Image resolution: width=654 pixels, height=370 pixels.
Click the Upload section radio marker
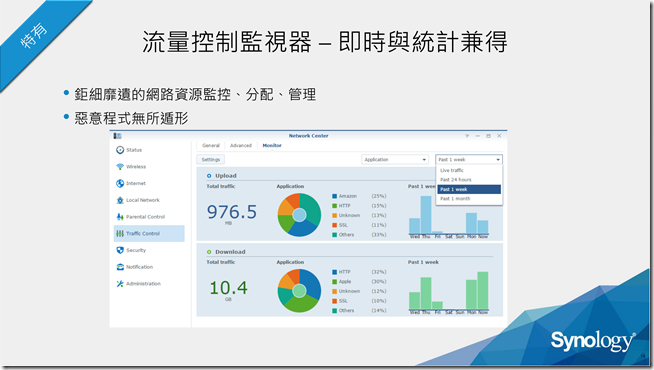(209, 176)
